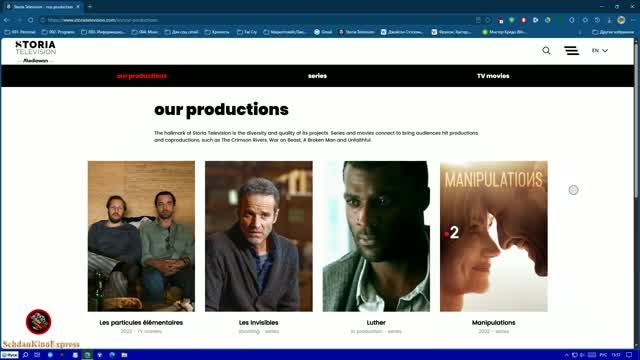Switch to the 'series' nav tab
Screen dimensions: 640x360
pyautogui.click(x=317, y=76)
